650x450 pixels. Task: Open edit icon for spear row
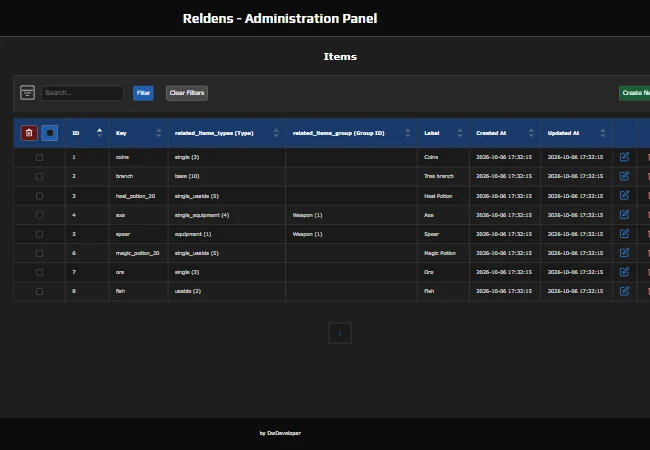[624, 234]
